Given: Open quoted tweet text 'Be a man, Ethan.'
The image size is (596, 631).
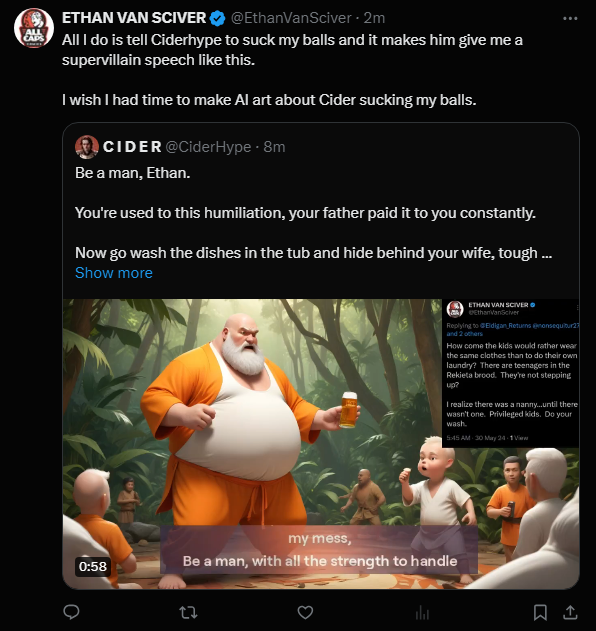Looking at the screenshot, I should click(132, 173).
